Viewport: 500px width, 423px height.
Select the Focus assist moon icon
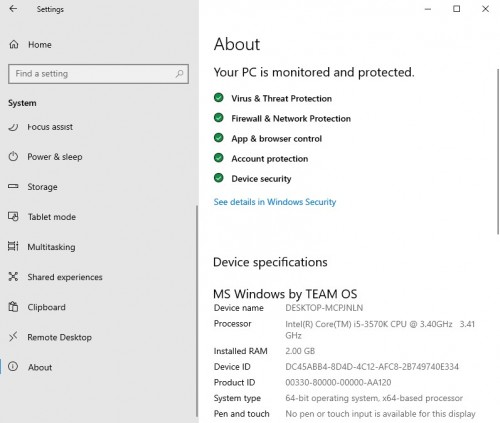[13, 127]
